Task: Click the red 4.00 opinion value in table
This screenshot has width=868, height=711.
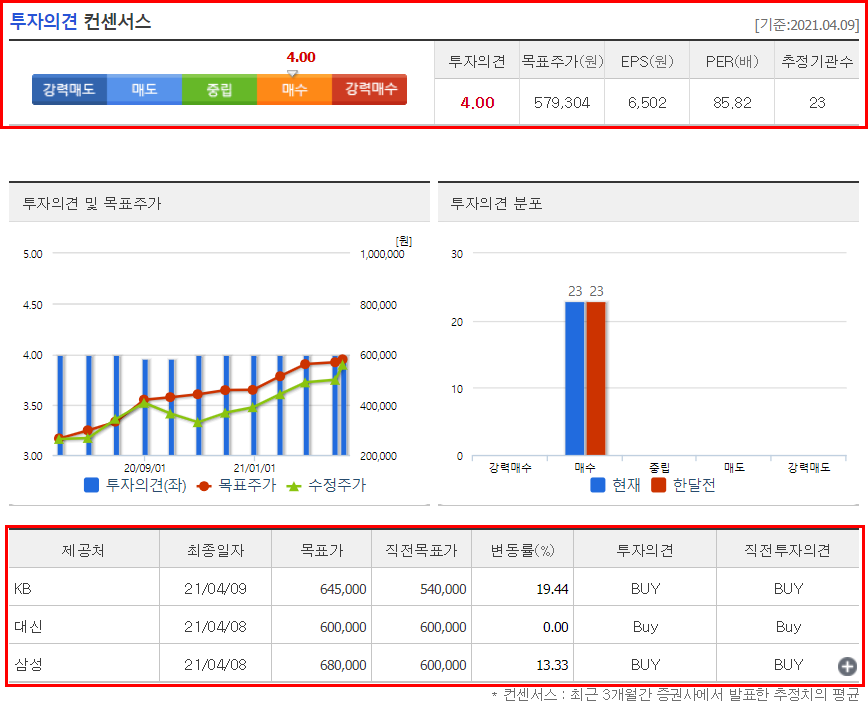Action: (x=477, y=102)
